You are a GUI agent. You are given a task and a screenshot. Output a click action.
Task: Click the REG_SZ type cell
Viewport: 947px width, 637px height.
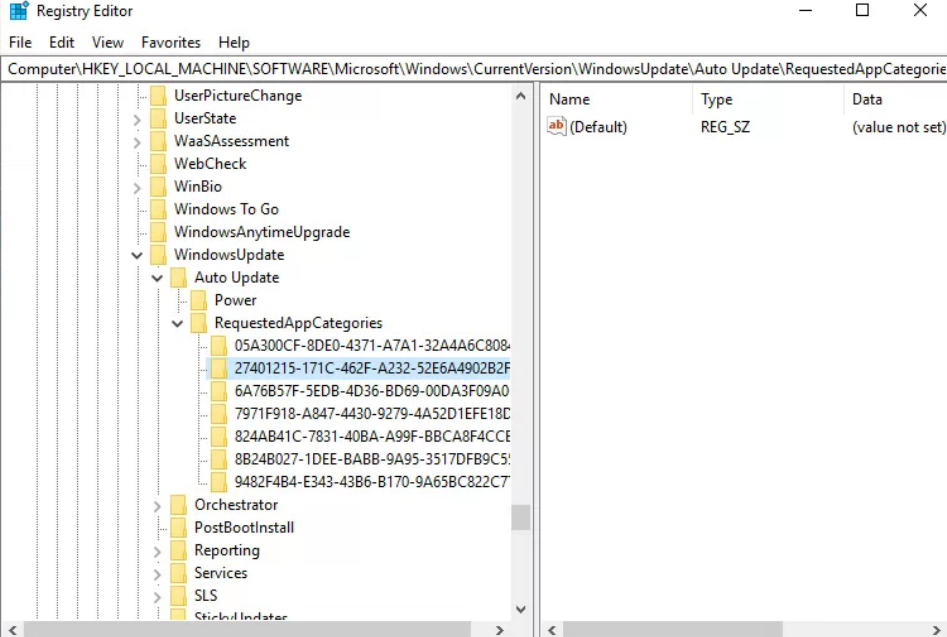tap(725, 127)
